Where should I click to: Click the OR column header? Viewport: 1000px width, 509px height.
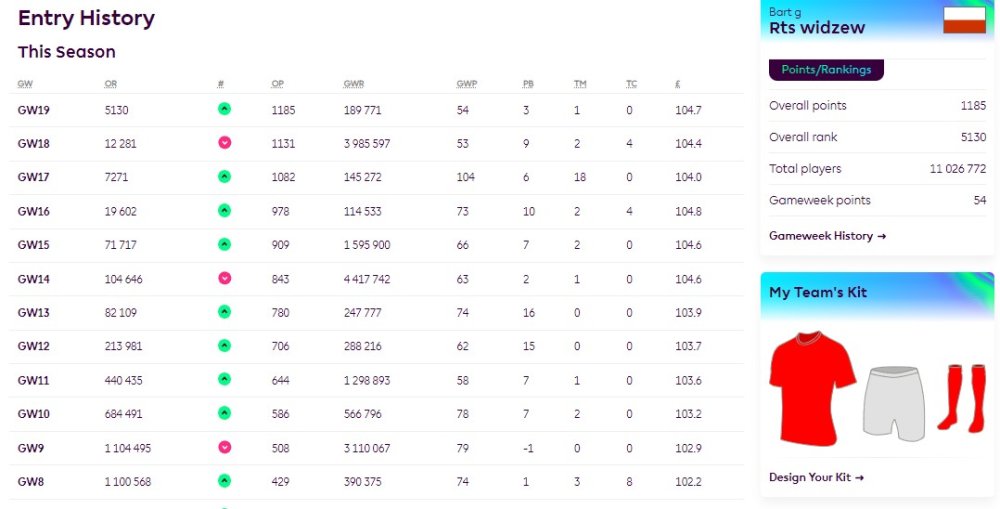pyautogui.click(x=110, y=83)
